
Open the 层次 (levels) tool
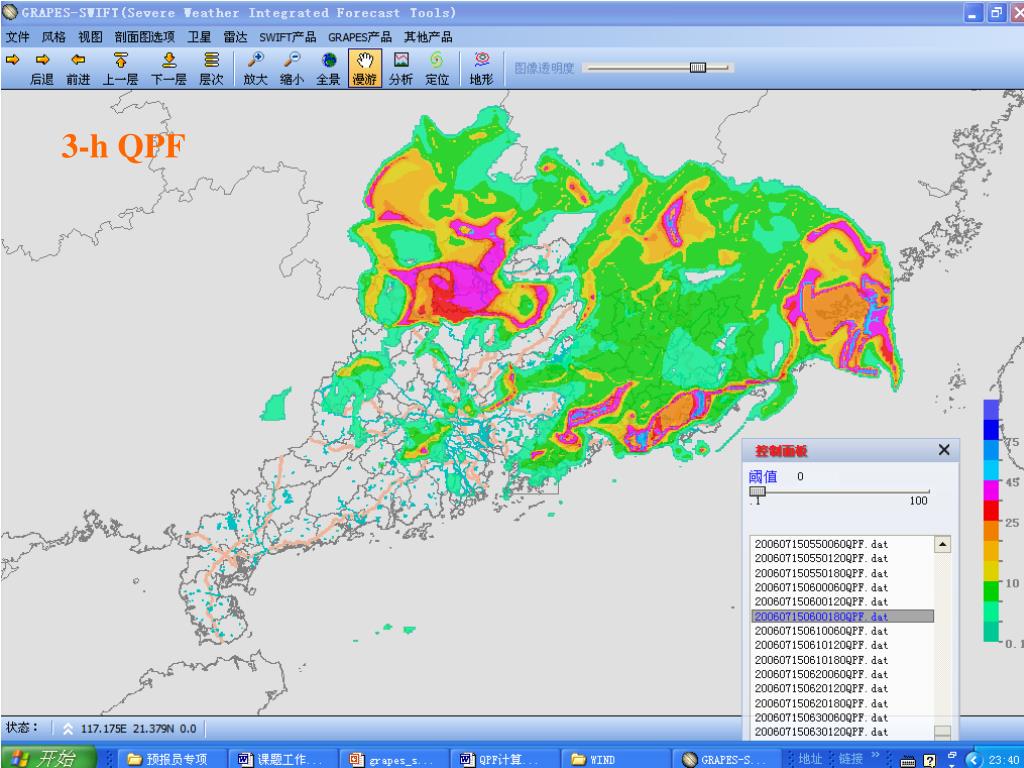[x=211, y=69]
